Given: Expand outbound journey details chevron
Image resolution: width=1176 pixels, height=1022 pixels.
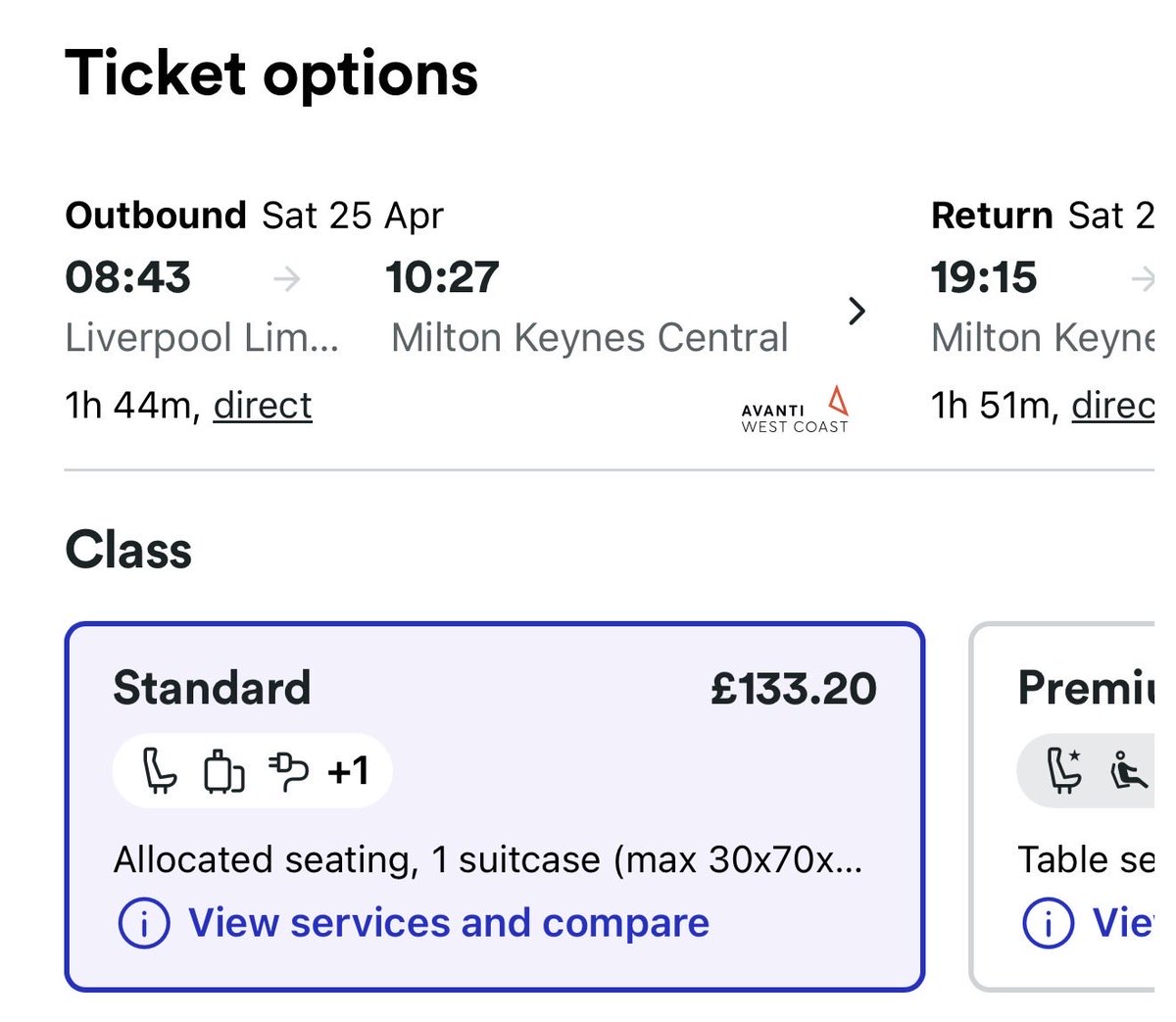Looking at the screenshot, I should 857,312.
